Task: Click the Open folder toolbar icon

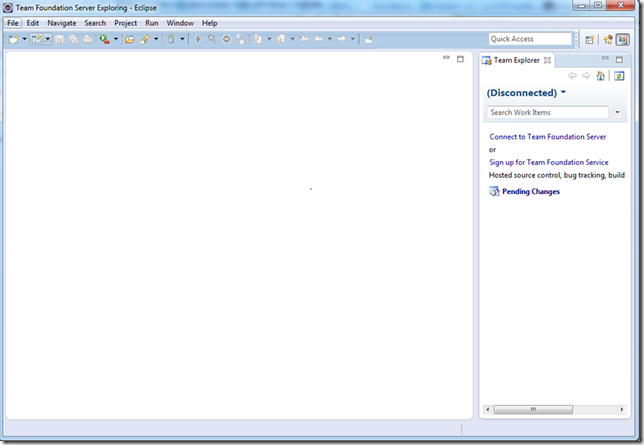Action: coord(129,39)
